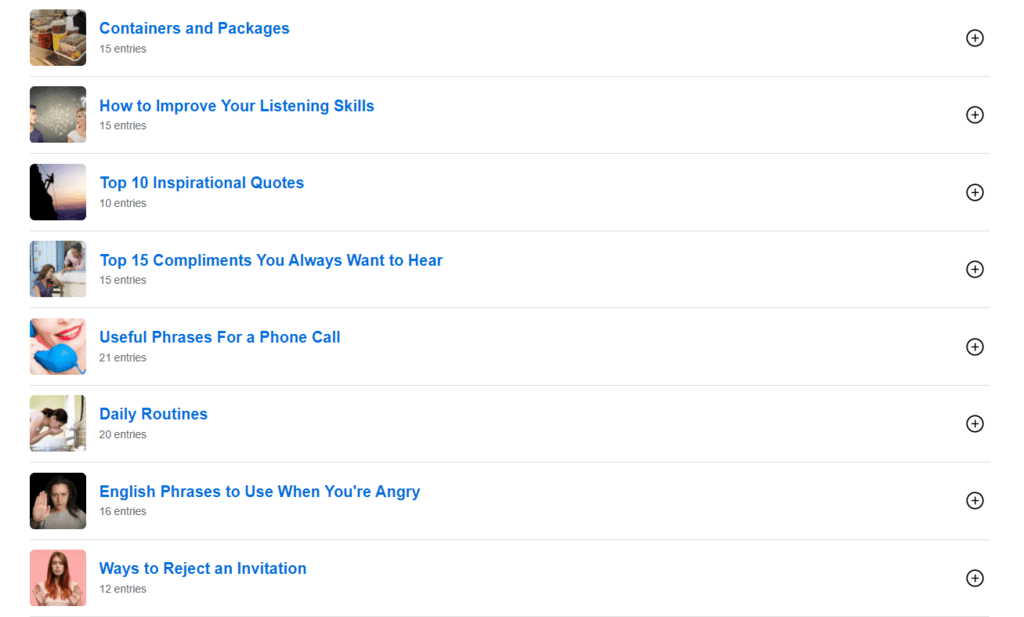Open Useful Phrases For a Phone Call
Screen dimensions: 1024x617
(x=219, y=337)
